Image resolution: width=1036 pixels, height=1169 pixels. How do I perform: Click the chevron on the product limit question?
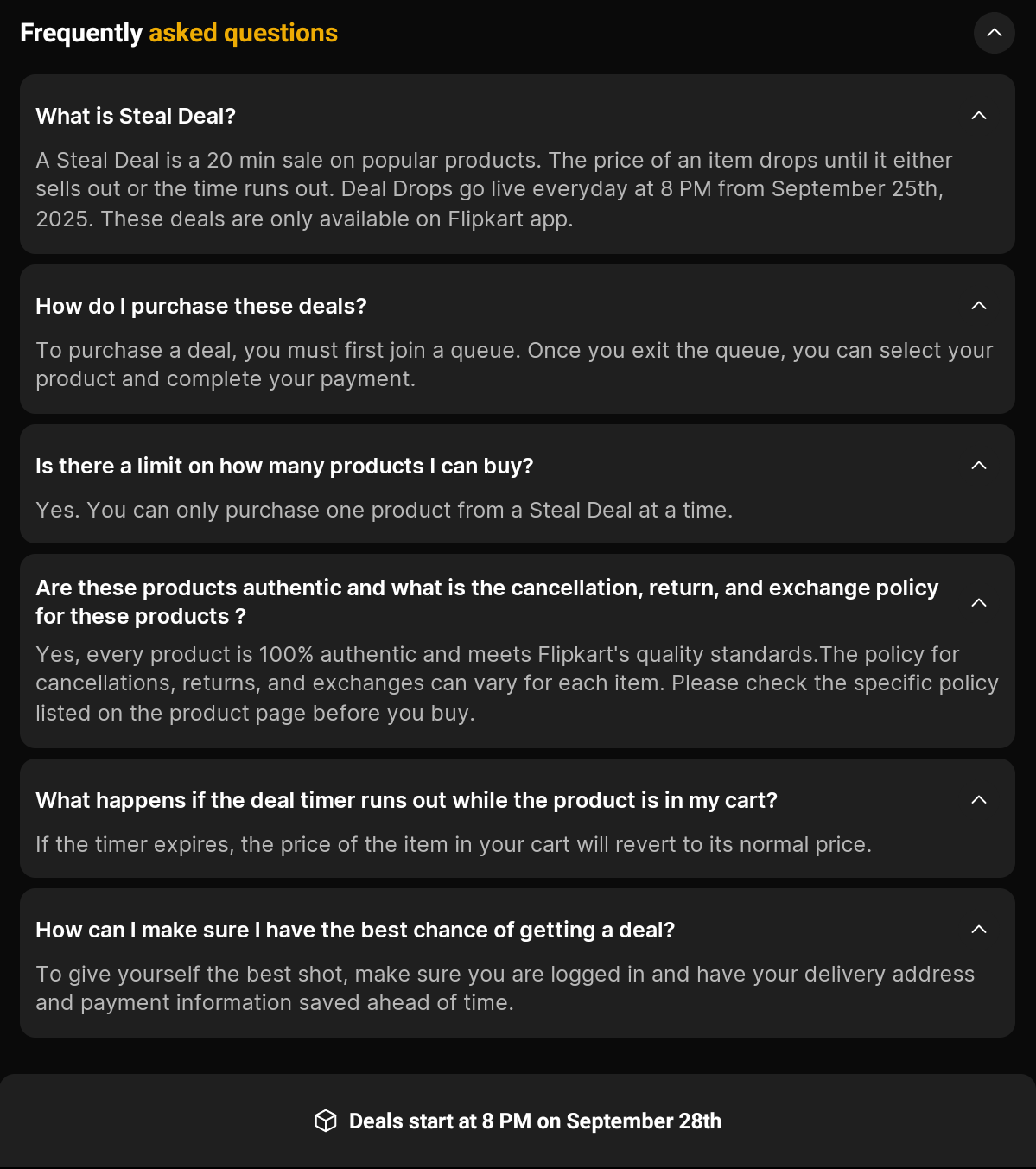(978, 465)
